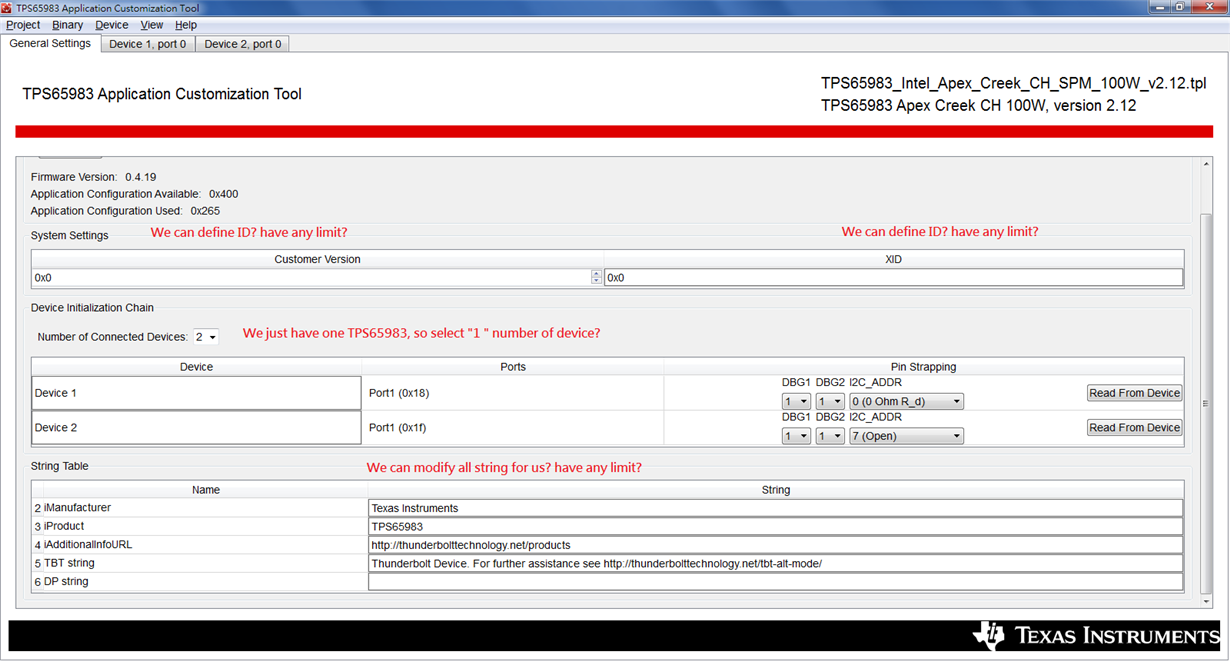Click Read From Device for Device 2
The height and width of the screenshot is (661, 1230).
[x=1135, y=427]
